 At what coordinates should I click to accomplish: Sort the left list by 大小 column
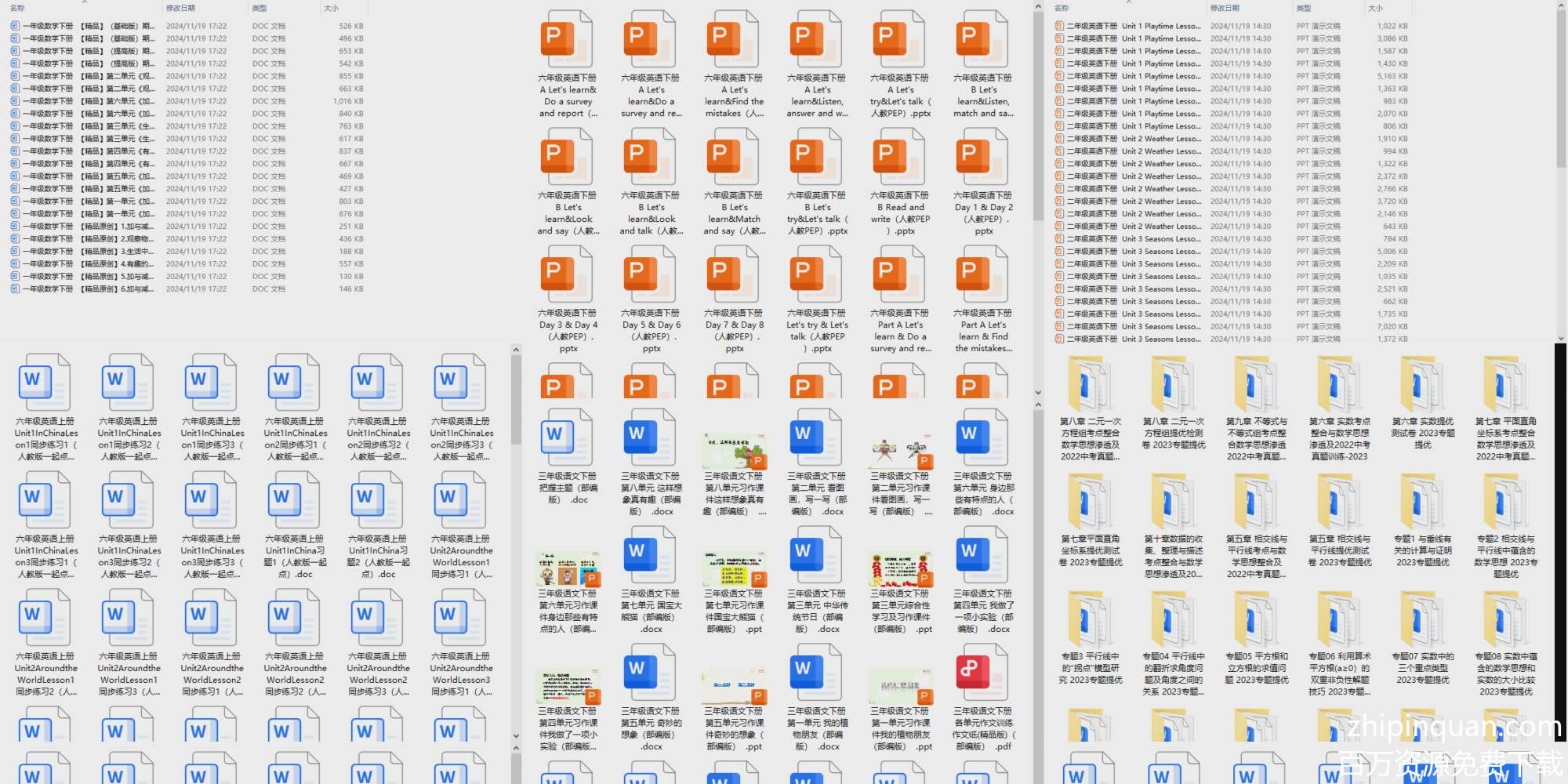(x=332, y=8)
